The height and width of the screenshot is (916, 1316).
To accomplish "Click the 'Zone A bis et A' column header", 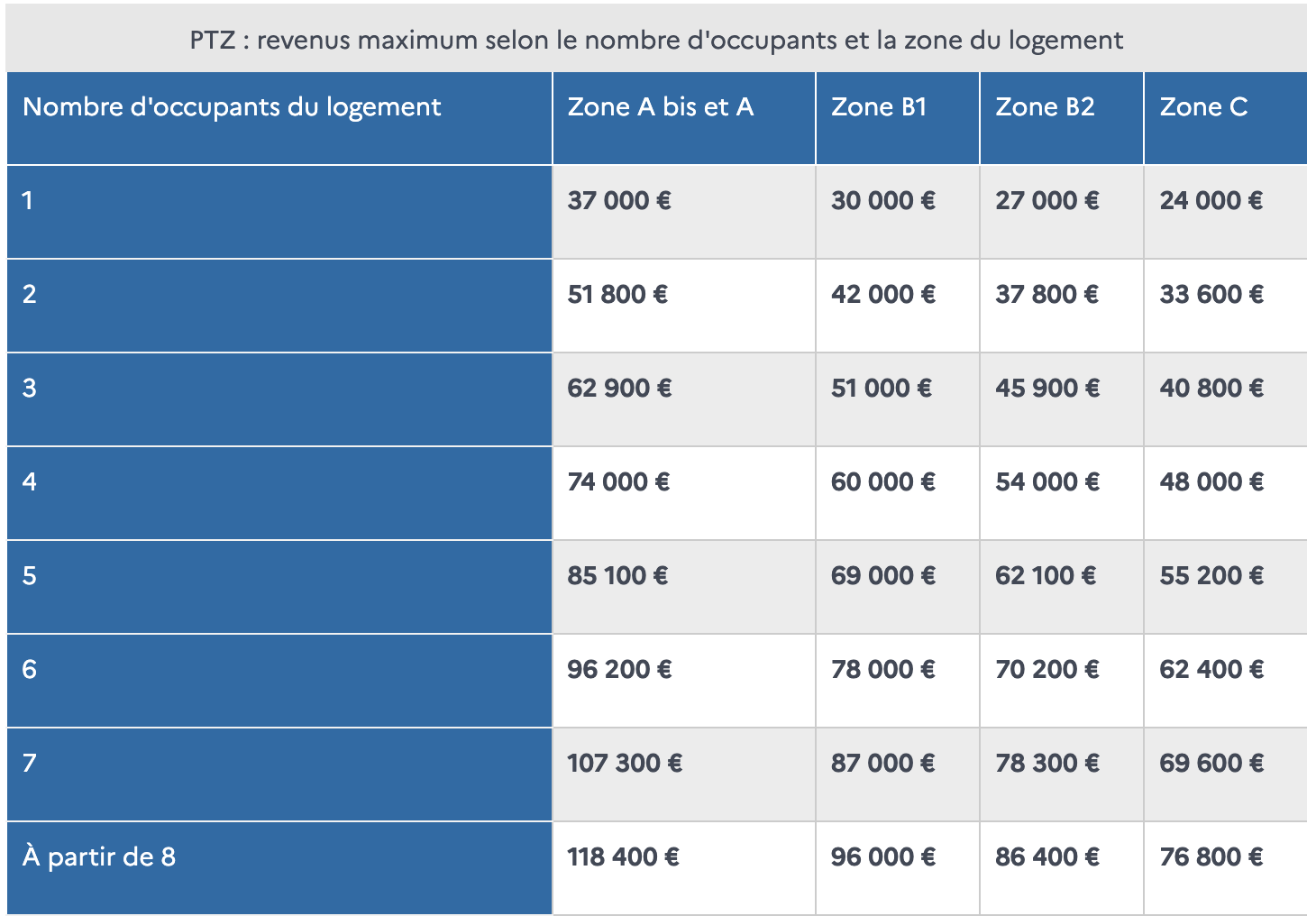I will coord(684,118).
